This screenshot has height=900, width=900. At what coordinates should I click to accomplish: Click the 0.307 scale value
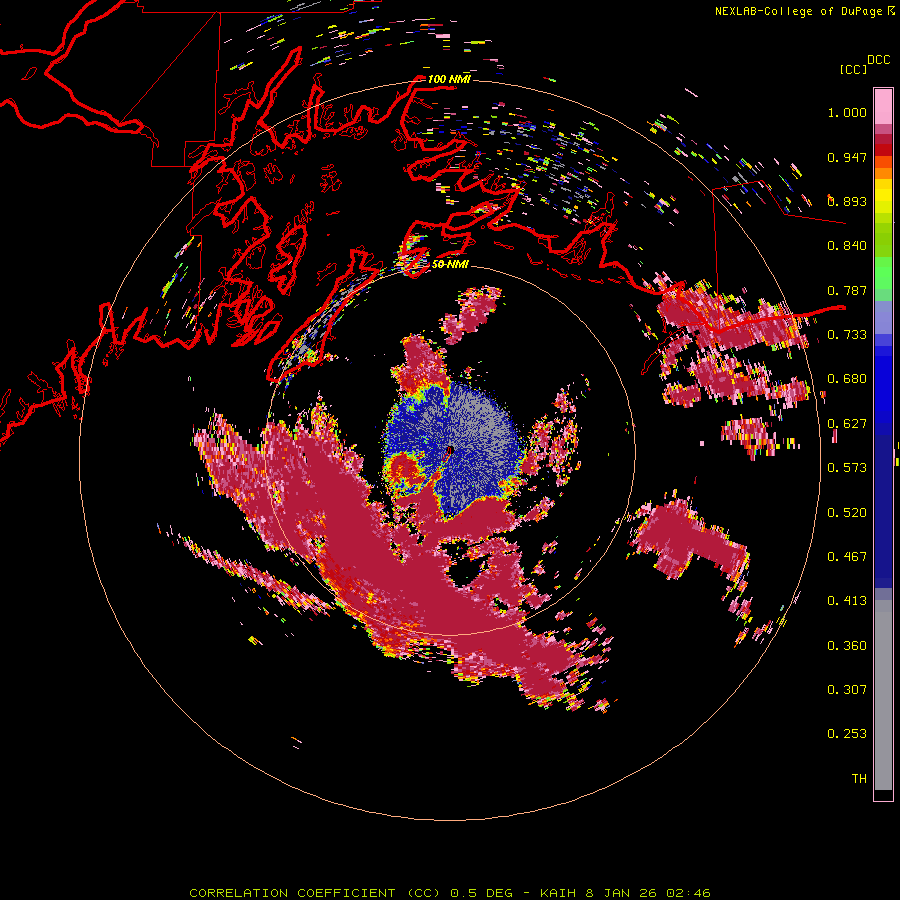pyautogui.click(x=847, y=690)
